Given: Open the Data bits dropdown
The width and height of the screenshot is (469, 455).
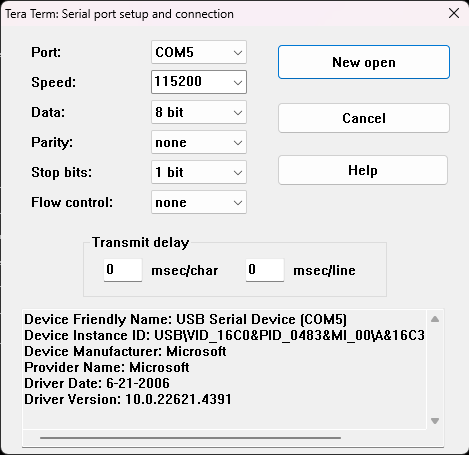Looking at the screenshot, I should (x=199, y=112).
